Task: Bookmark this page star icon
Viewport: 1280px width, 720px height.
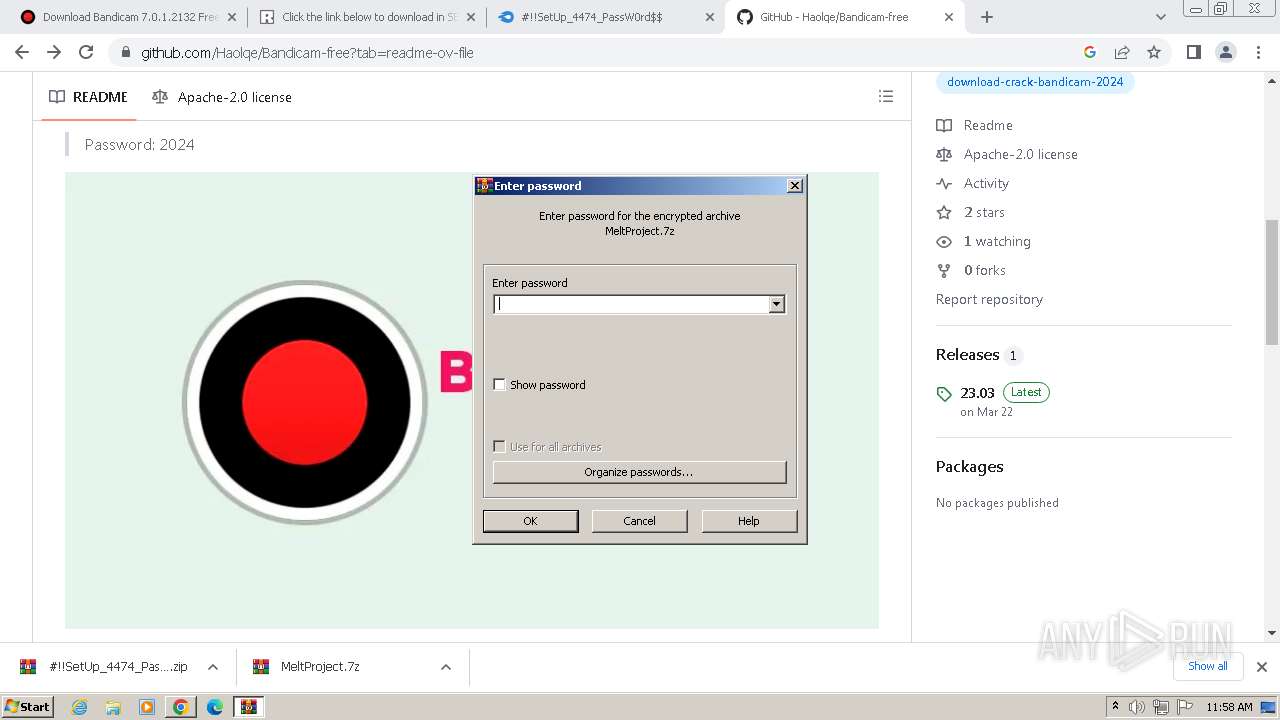Action: coord(1154,52)
